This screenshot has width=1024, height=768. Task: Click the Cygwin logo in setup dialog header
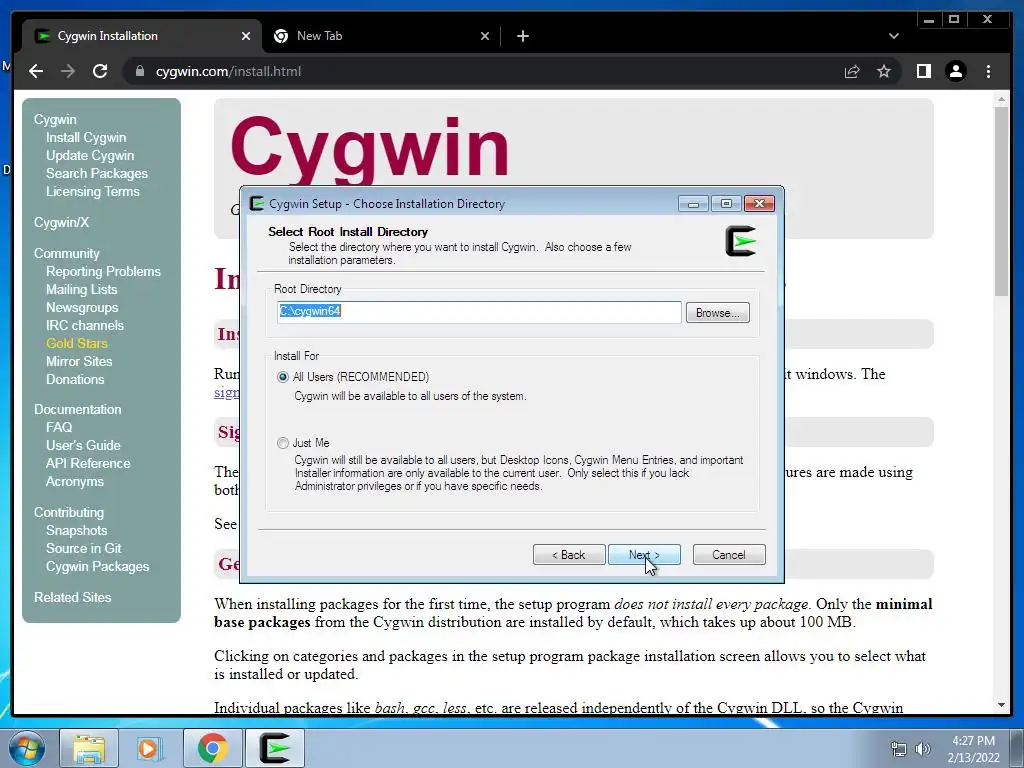(741, 241)
